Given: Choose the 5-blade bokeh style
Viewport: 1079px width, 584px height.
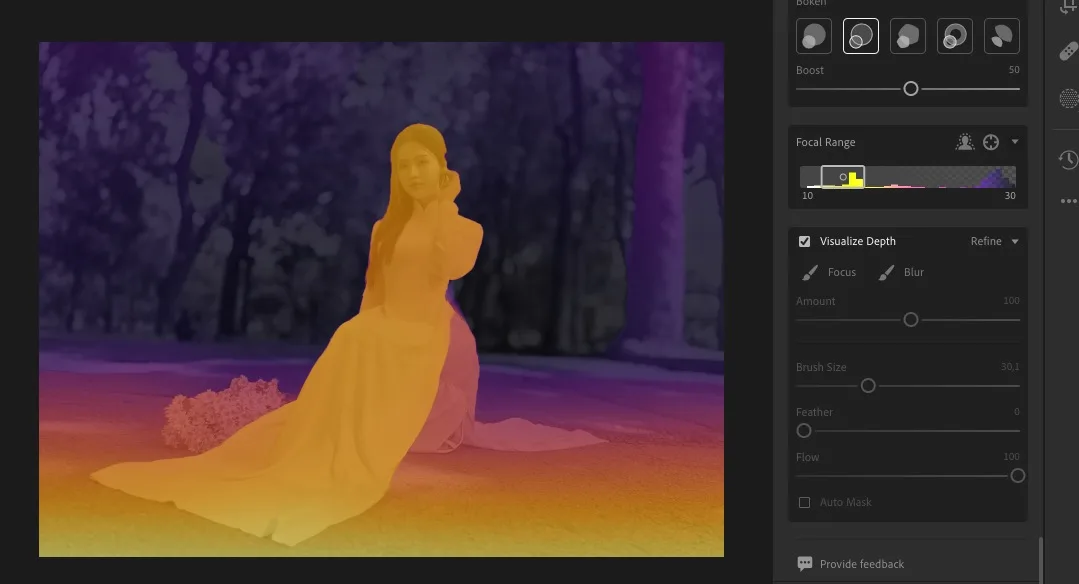Looking at the screenshot, I should (908, 36).
